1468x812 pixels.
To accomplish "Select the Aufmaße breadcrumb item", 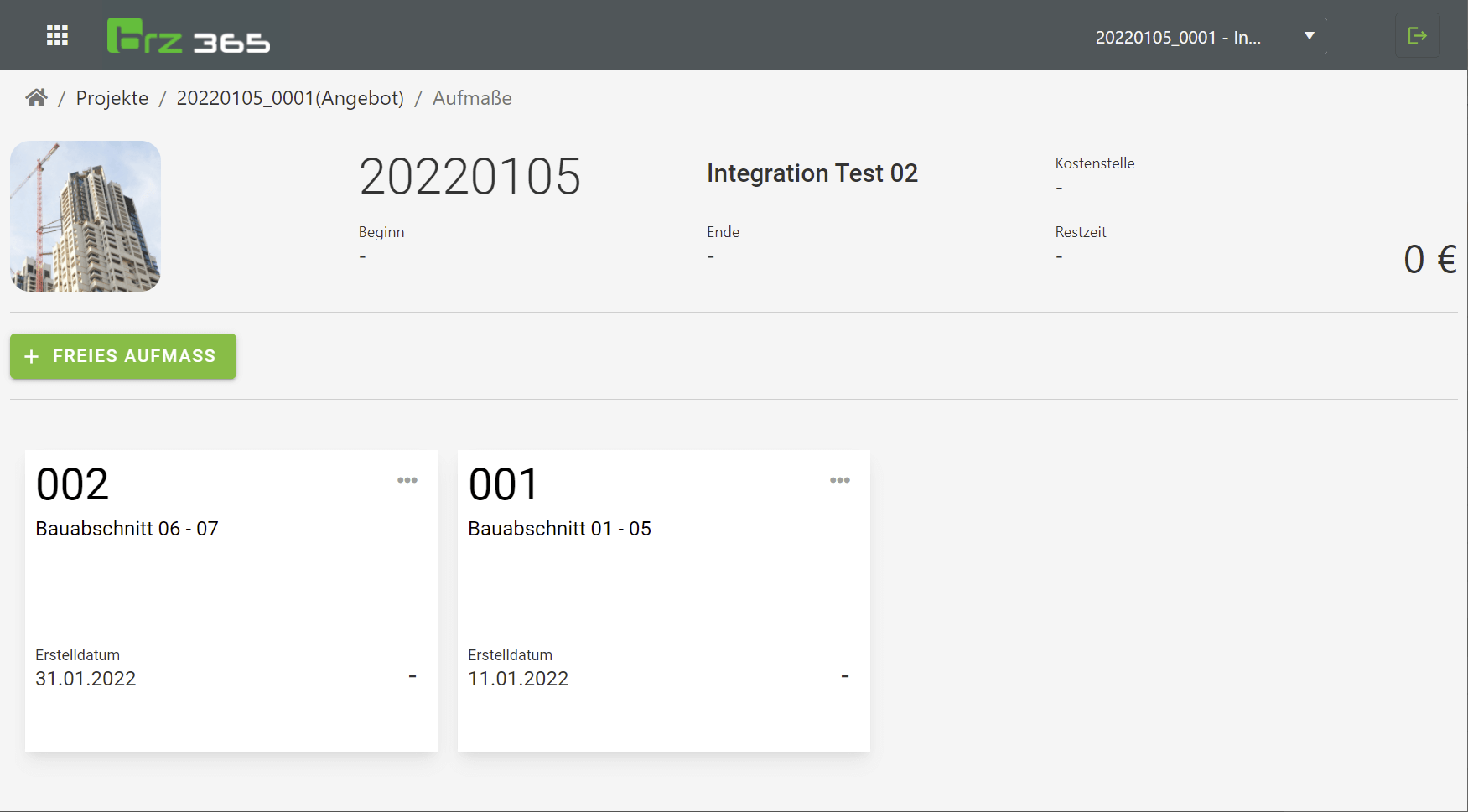I will [472, 98].
